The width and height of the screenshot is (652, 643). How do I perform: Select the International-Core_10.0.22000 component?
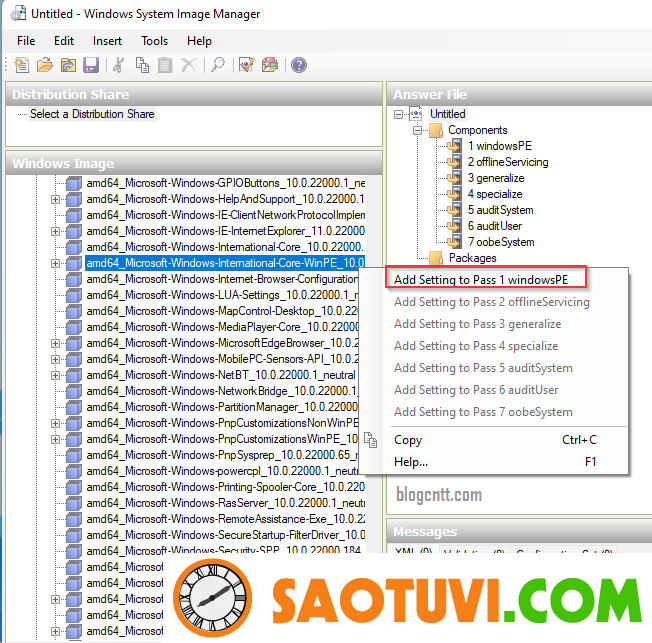(225, 247)
